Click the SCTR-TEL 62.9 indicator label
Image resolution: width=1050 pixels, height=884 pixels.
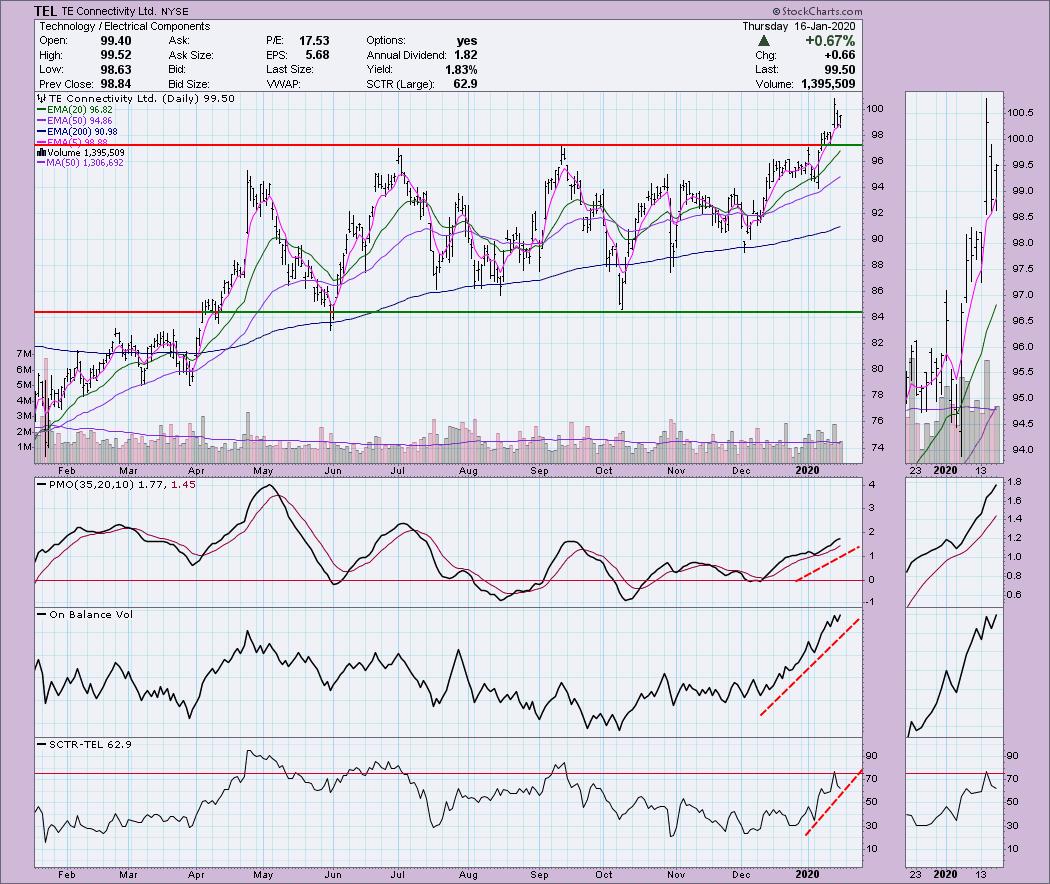click(90, 744)
